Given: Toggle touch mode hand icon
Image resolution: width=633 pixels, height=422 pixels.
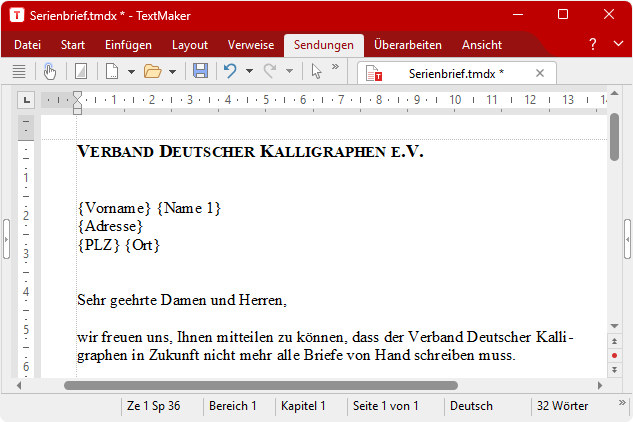Looking at the screenshot, I should (x=50, y=71).
